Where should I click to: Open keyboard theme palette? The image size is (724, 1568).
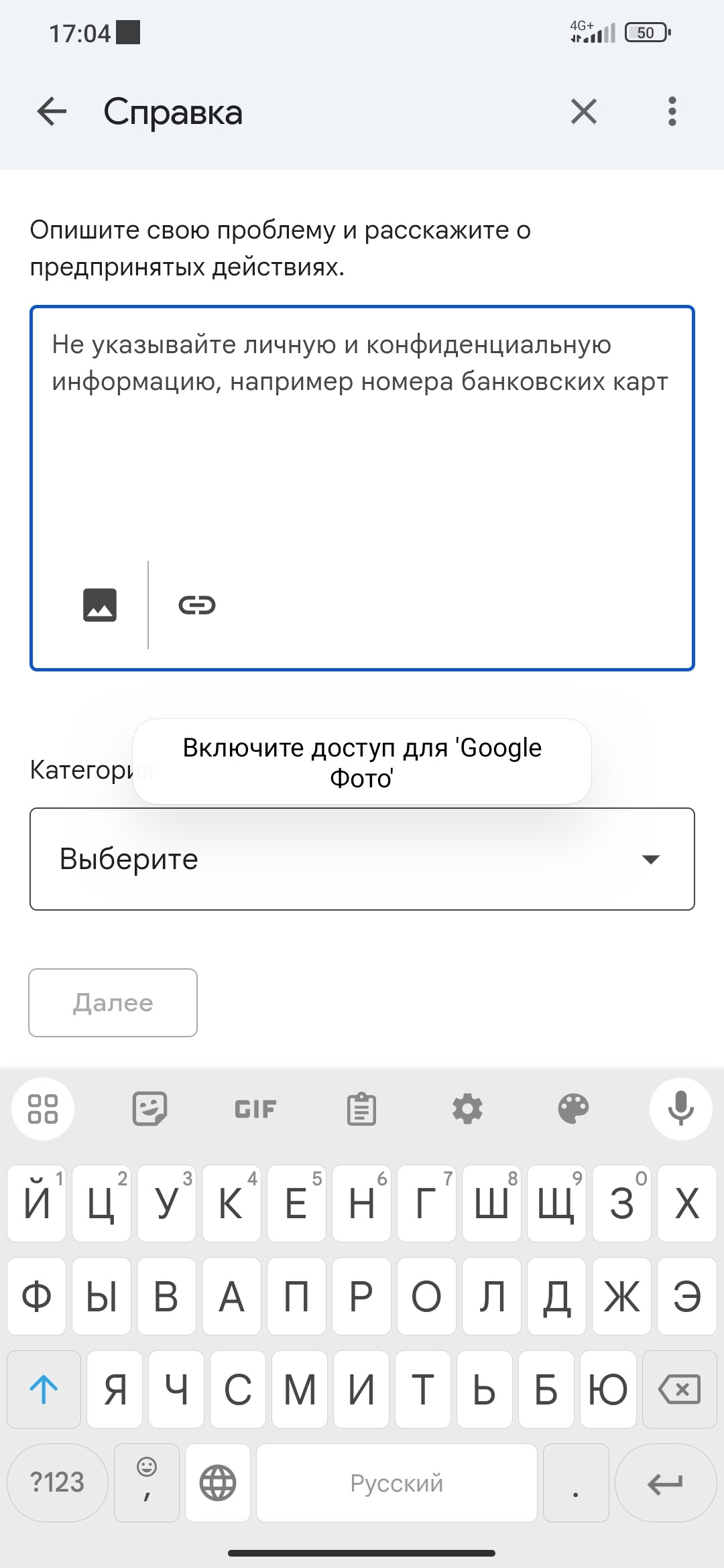[x=573, y=1109]
